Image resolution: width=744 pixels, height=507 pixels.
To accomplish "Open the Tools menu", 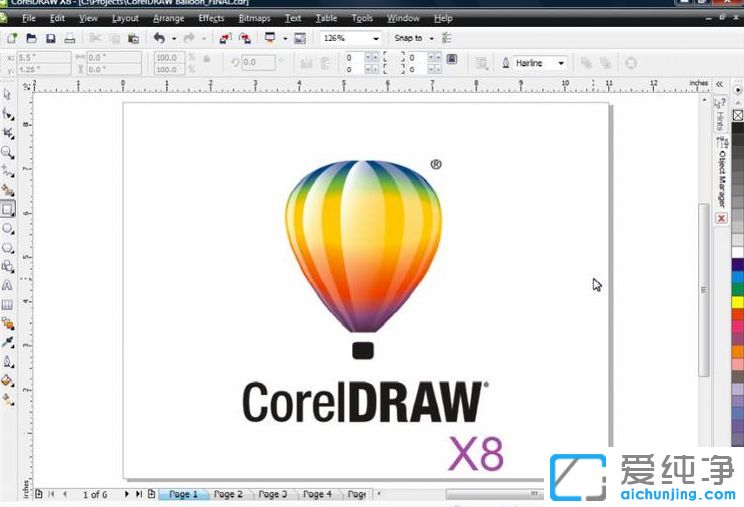I will pyautogui.click(x=362, y=18).
